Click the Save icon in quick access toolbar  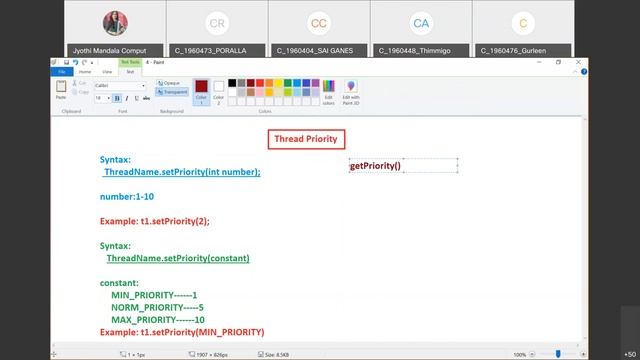point(66,62)
